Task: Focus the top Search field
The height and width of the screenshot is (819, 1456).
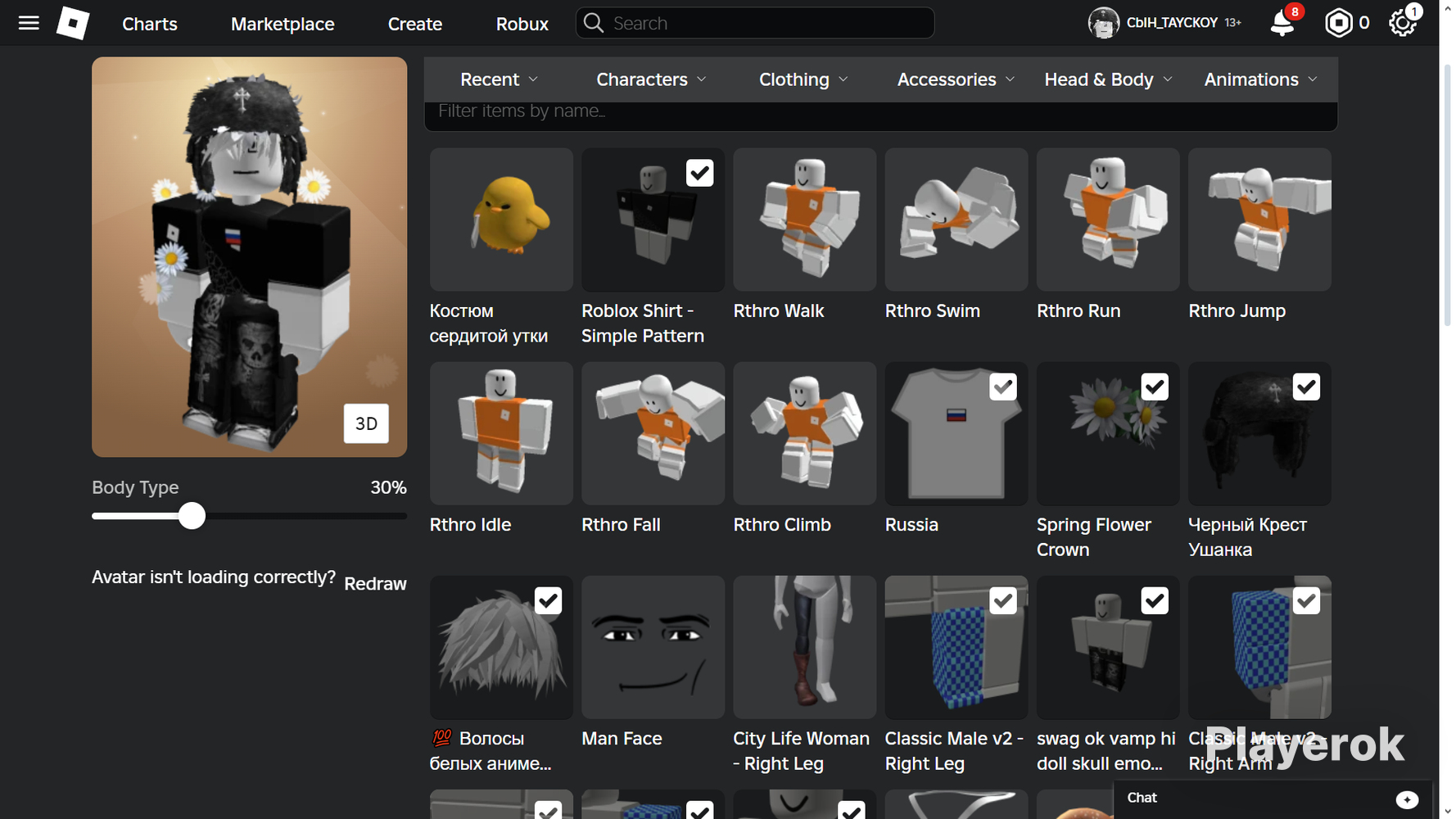Action: 755,23
